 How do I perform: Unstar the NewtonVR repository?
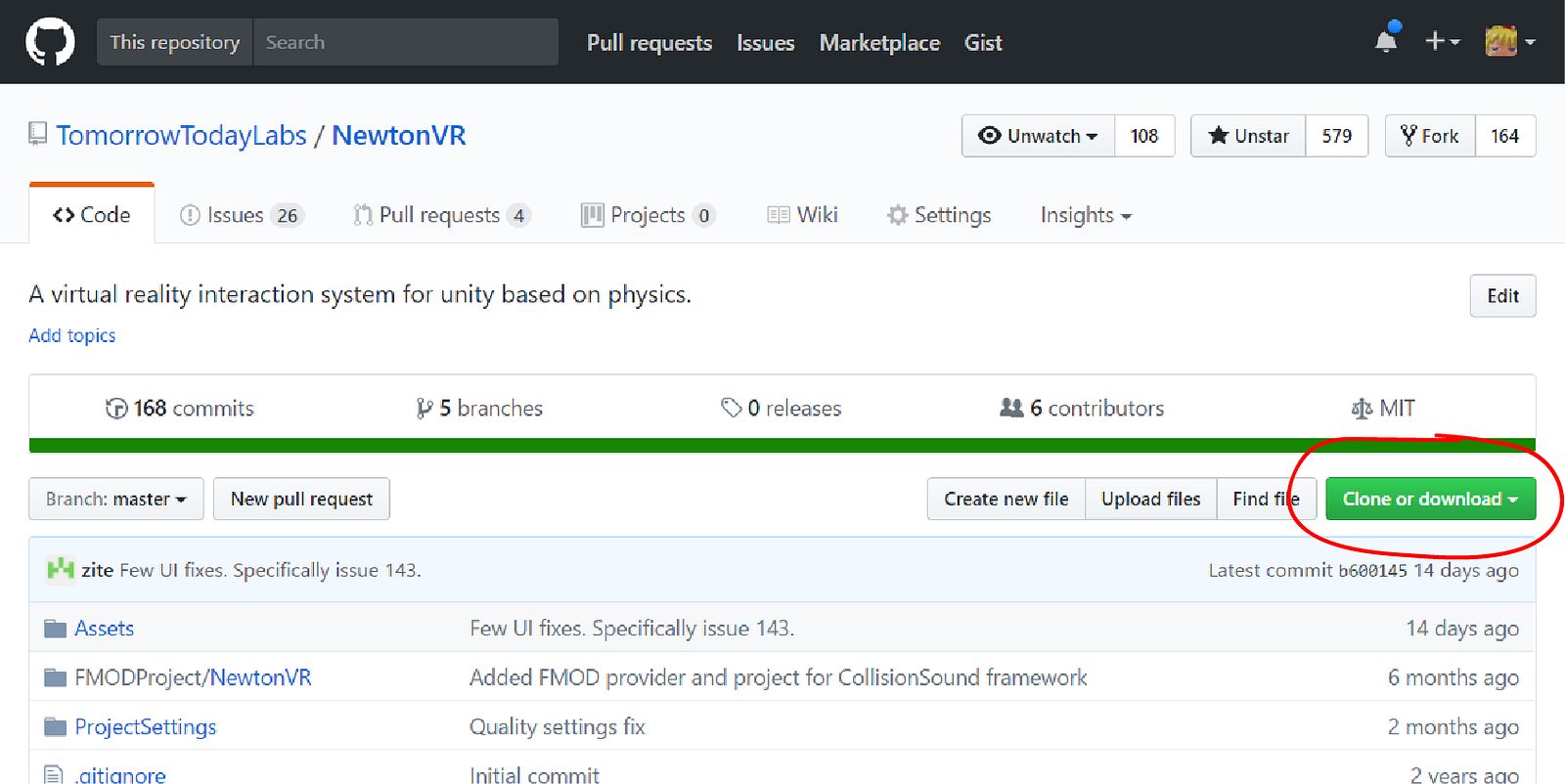coord(1248,136)
